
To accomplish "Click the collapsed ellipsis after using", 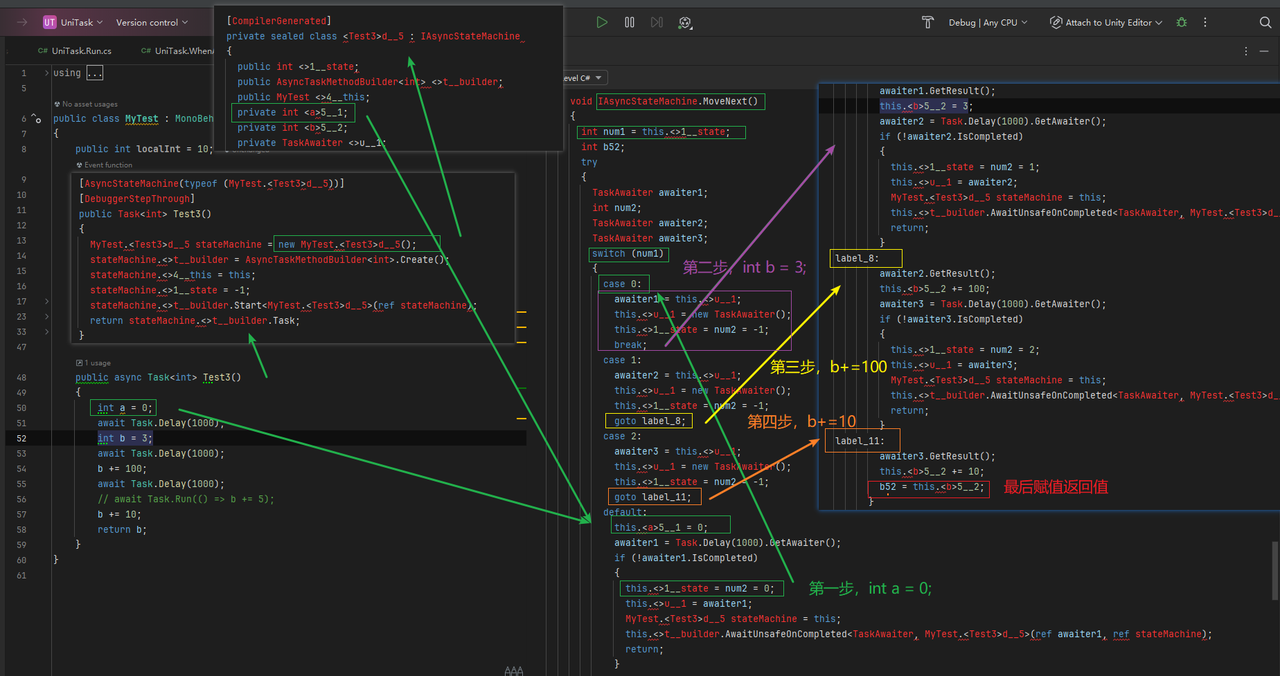I will click(x=94, y=73).
